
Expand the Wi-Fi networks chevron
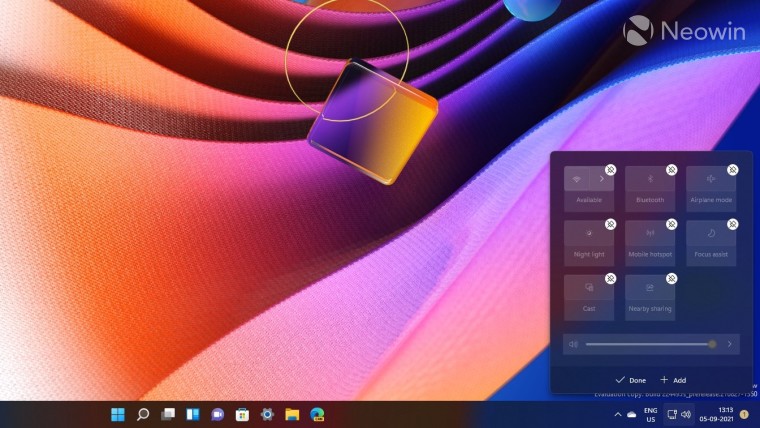602,179
